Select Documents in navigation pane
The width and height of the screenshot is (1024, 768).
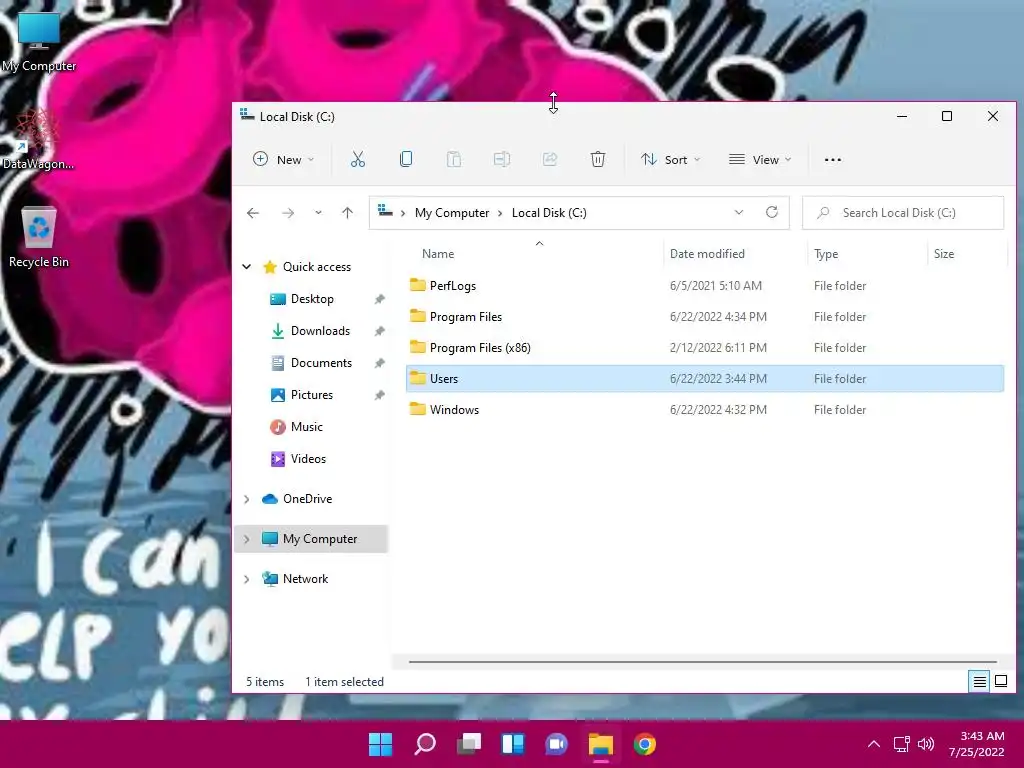(x=321, y=363)
